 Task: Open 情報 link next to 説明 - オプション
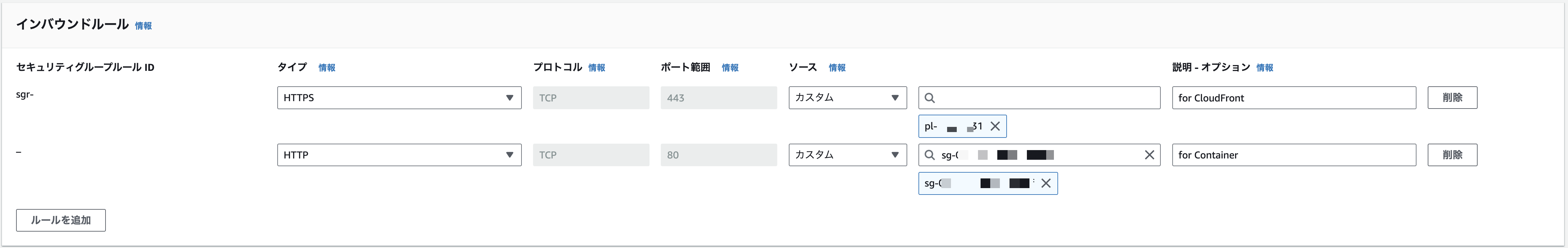[x=1264, y=68]
